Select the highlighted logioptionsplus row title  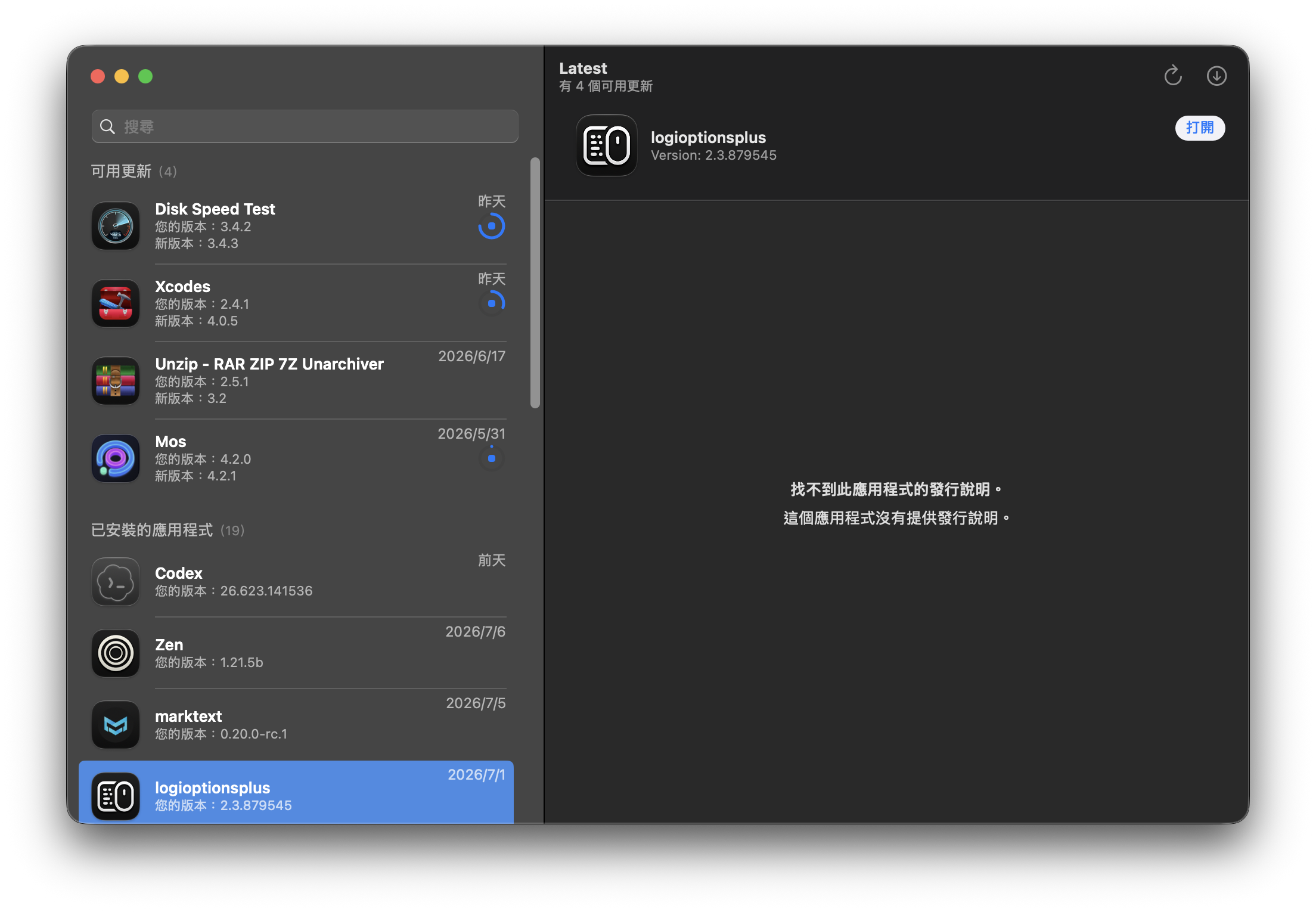point(212,788)
